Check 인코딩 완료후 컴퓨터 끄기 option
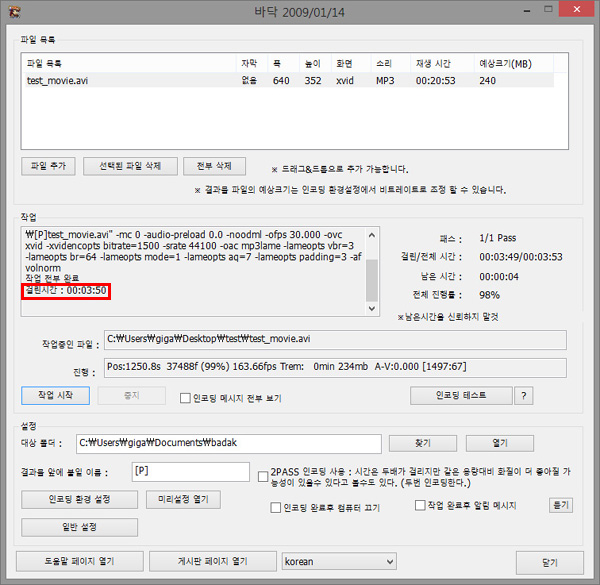Image resolution: width=600 pixels, height=585 pixels. [x=276, y=507]
